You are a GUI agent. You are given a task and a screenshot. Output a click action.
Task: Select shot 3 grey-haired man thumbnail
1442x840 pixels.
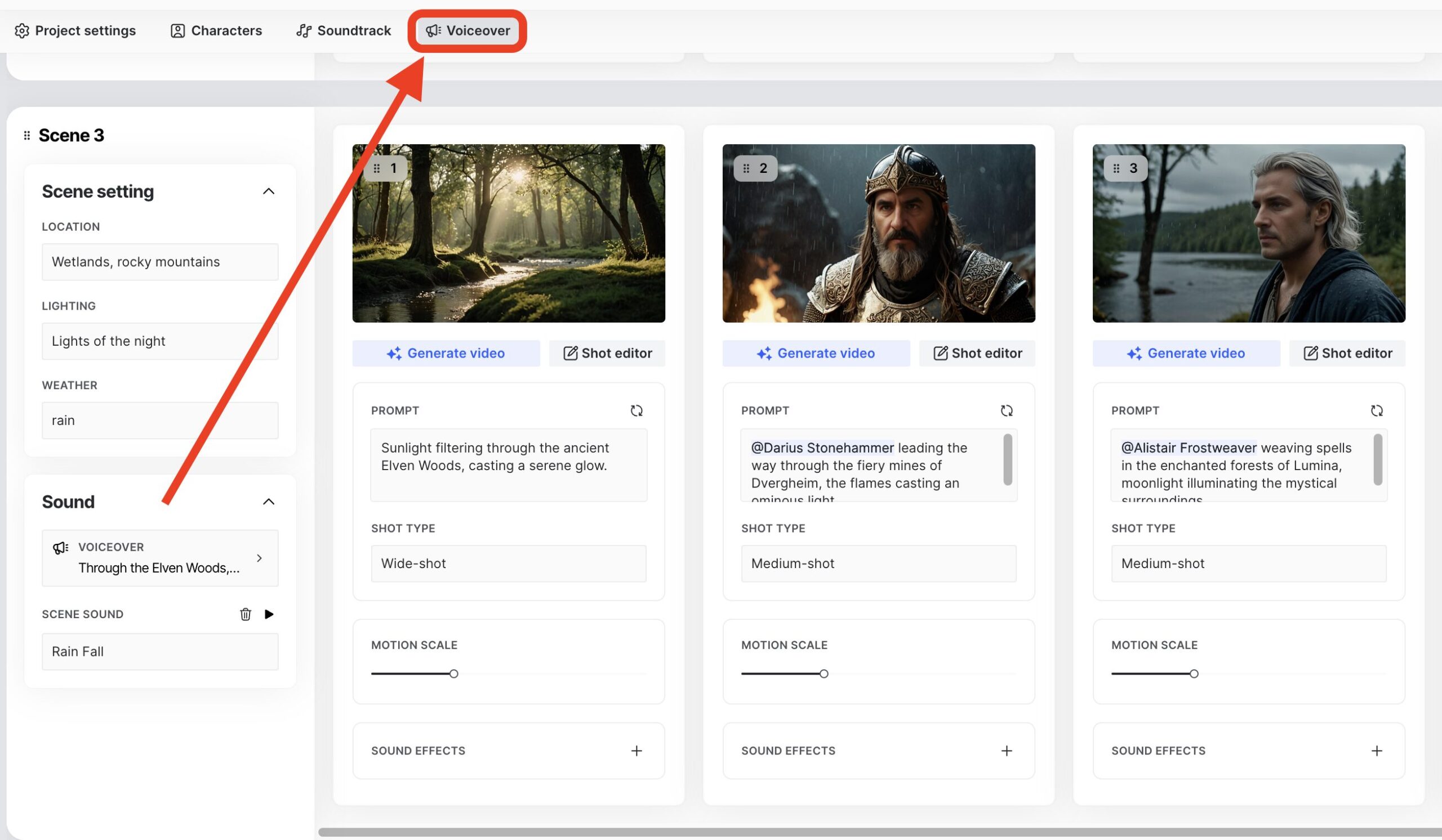point(1249,233)
